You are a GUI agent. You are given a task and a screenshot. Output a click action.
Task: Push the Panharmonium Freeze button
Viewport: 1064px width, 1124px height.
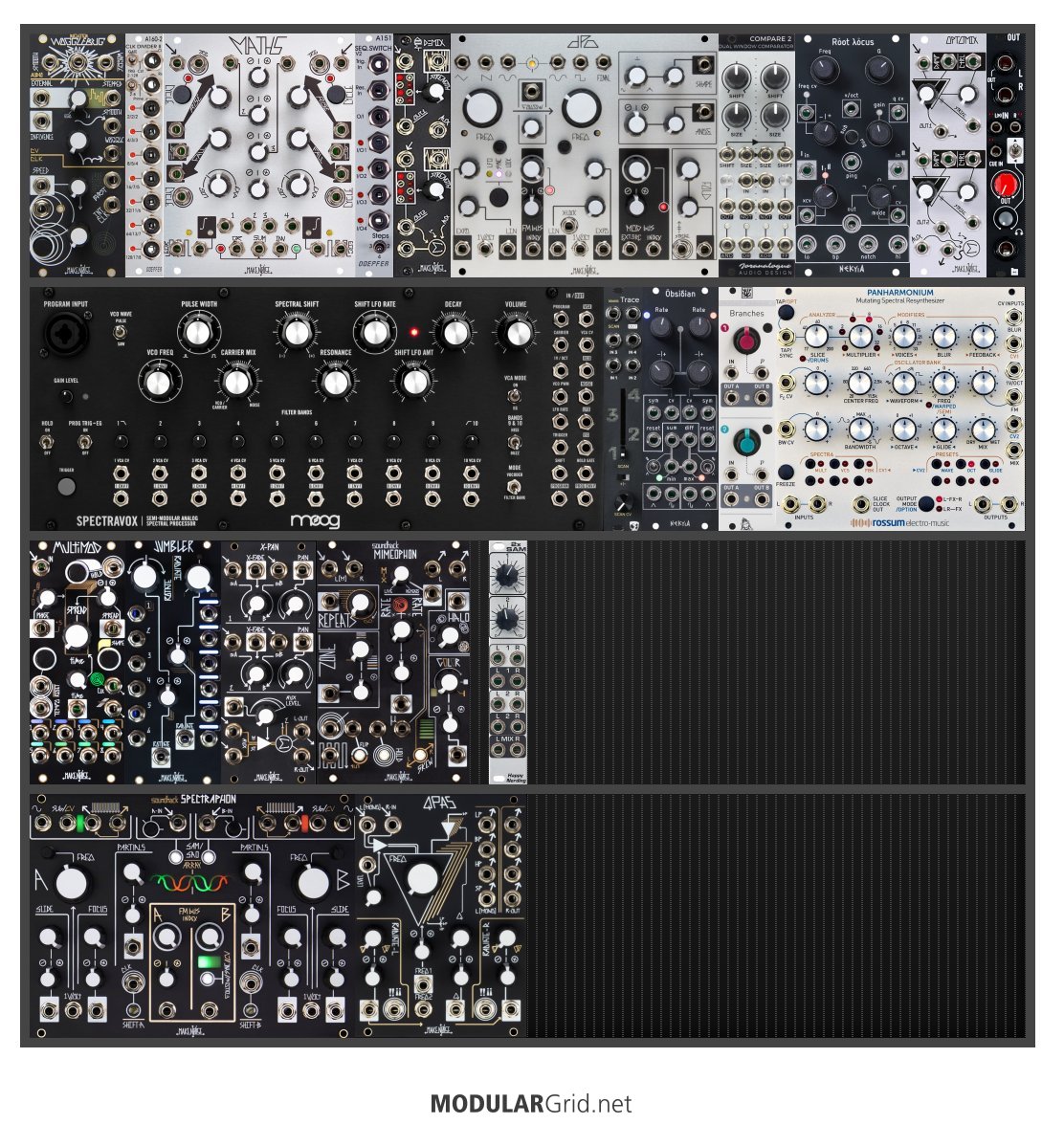(x=787, y=471)
